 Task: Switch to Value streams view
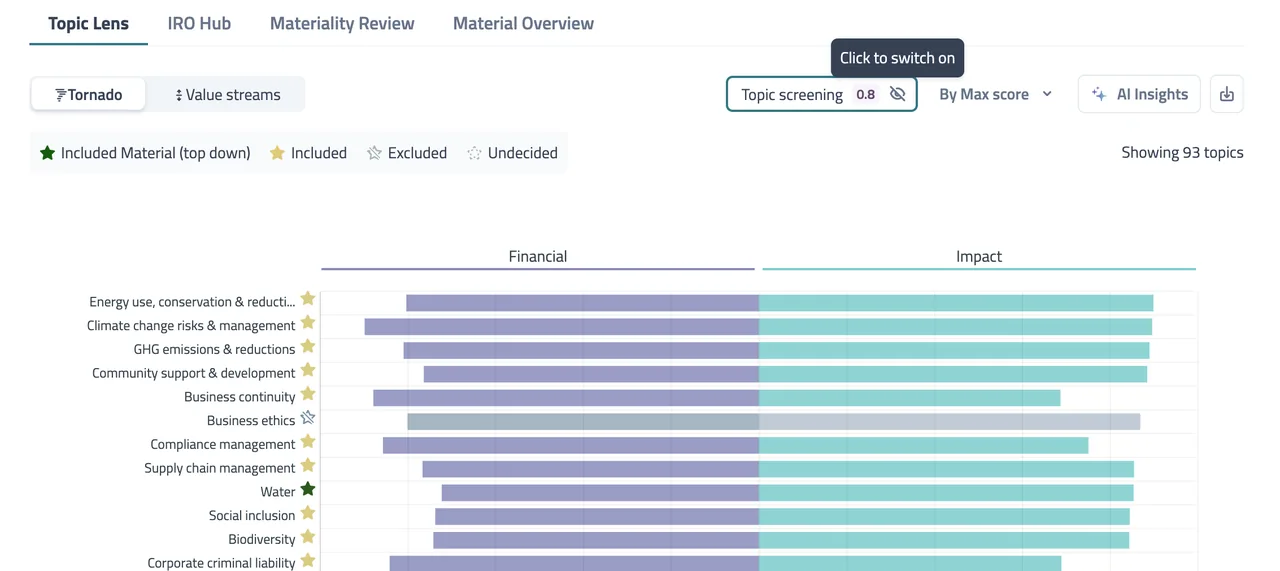(x=227, y=94)
